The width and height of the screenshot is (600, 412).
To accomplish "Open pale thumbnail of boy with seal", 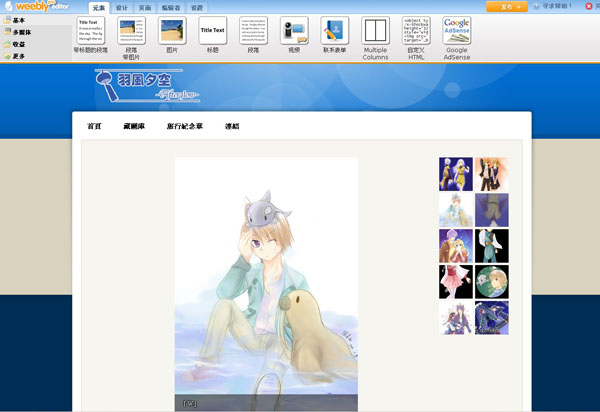I will [x=456, y=210].
